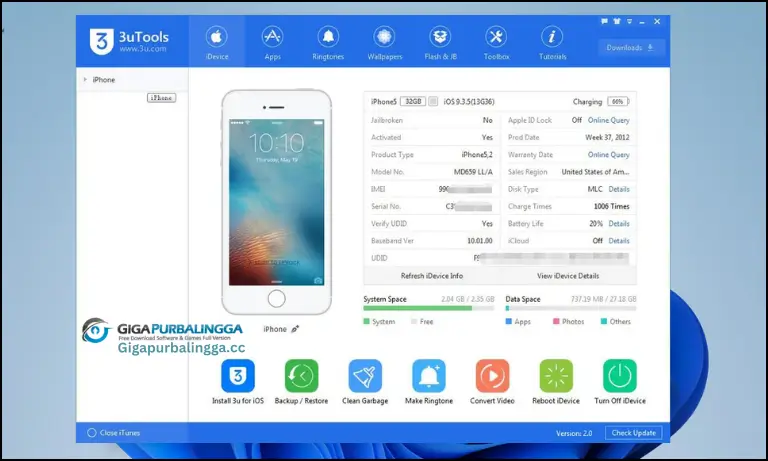This screenshot has width=768, height=461.
Task: Click the 10.01.00 baseband version
Action: click(x=480, y=241)
